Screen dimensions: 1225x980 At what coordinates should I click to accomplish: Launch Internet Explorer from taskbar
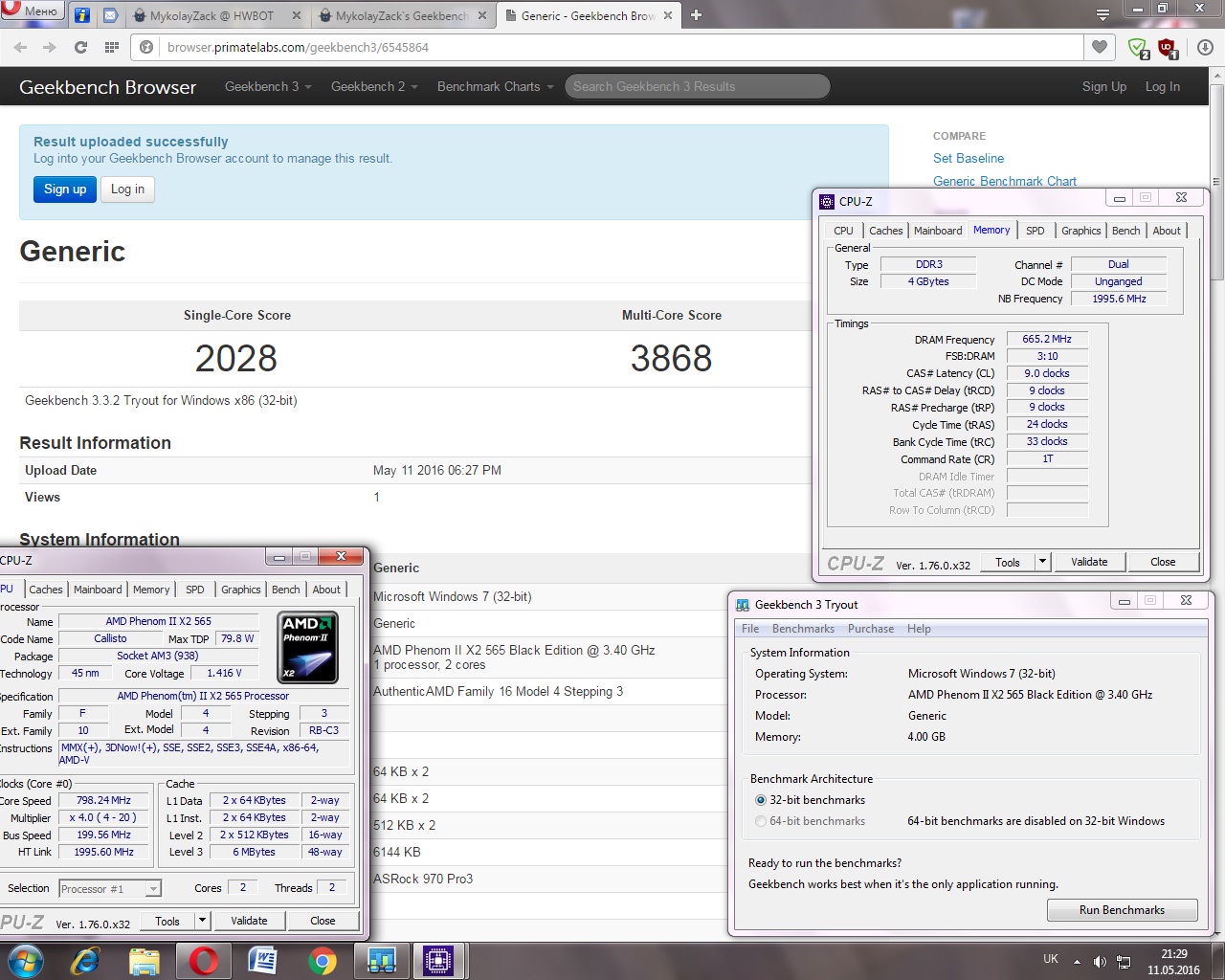(x=85, y=961)
